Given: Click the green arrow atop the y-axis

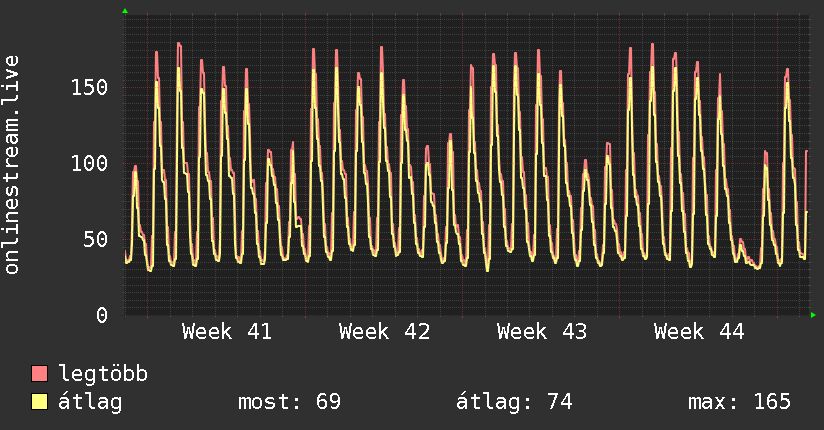Looking at the screenshot, I should coord(125,11).
